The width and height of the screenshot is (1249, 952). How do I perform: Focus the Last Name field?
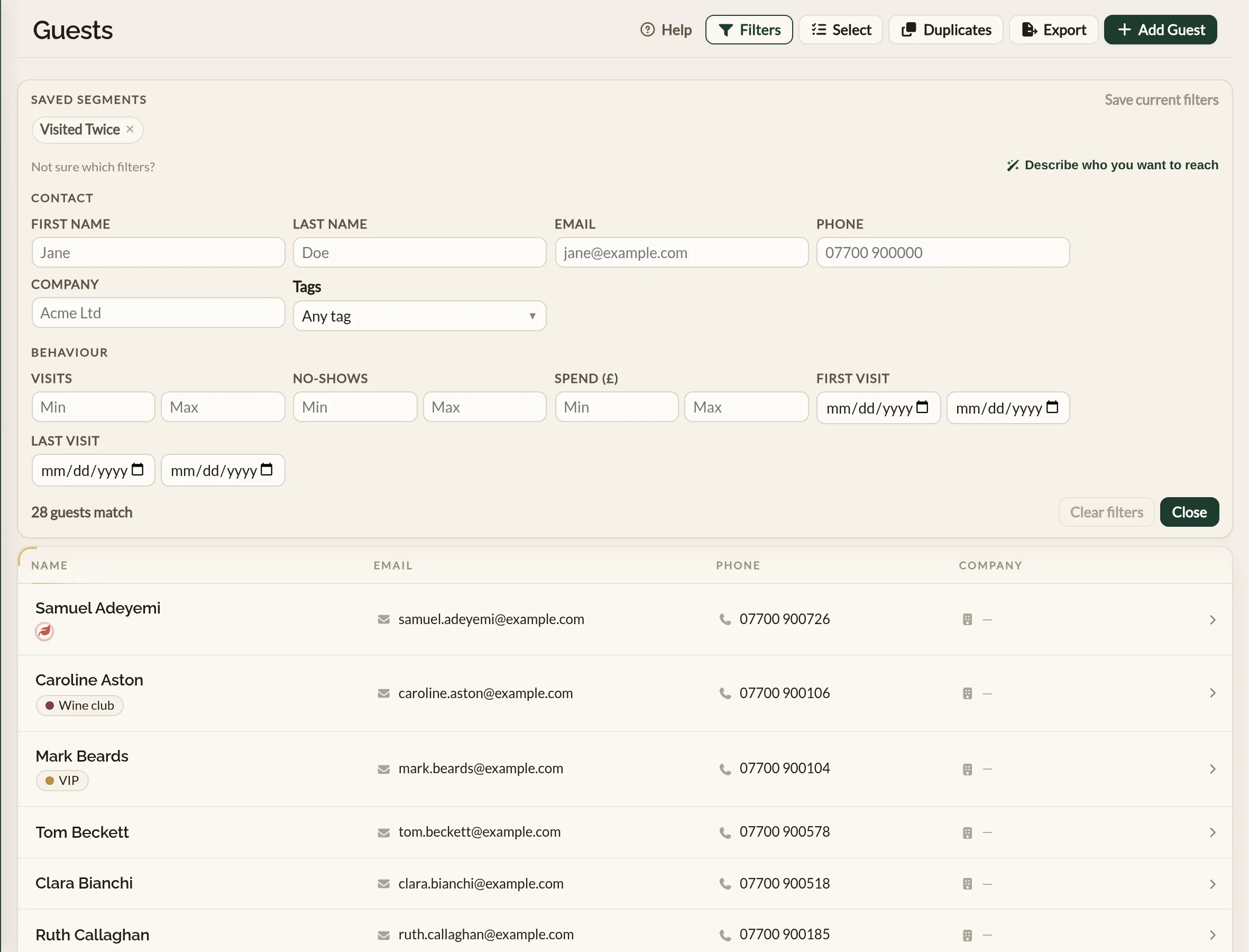(419, 252)
